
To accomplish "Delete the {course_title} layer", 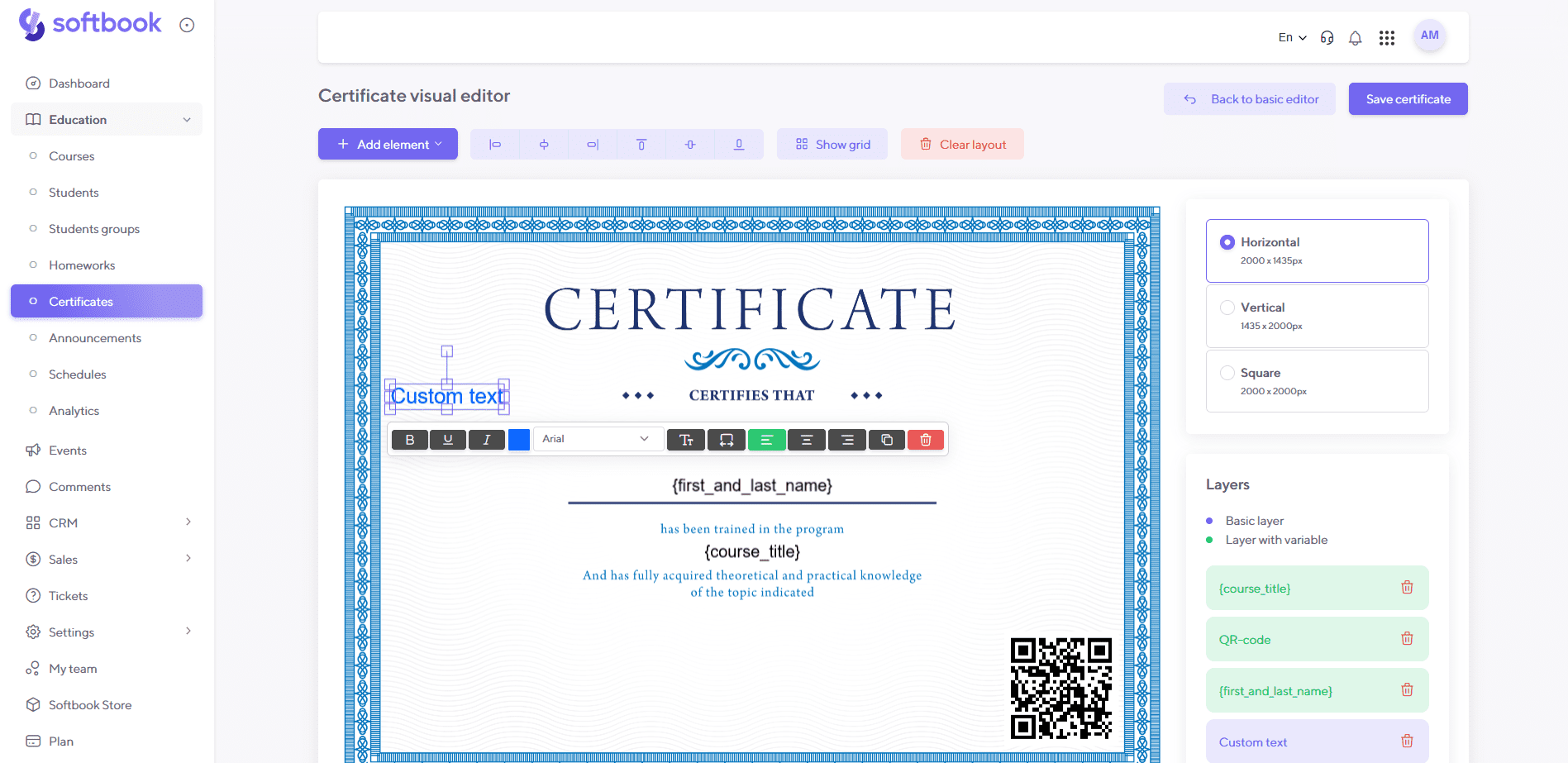I will click(1407, 588).
